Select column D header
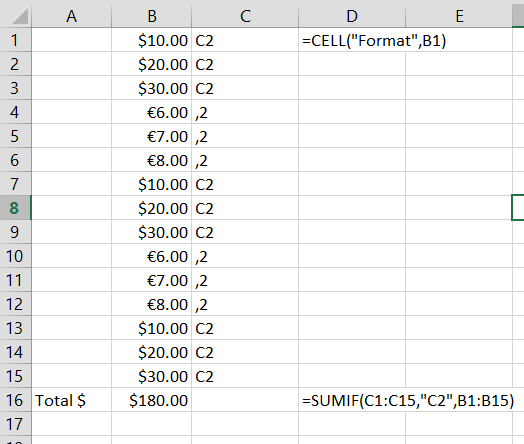The width and height of the screenshot is (524, 444). coord(352,16)
